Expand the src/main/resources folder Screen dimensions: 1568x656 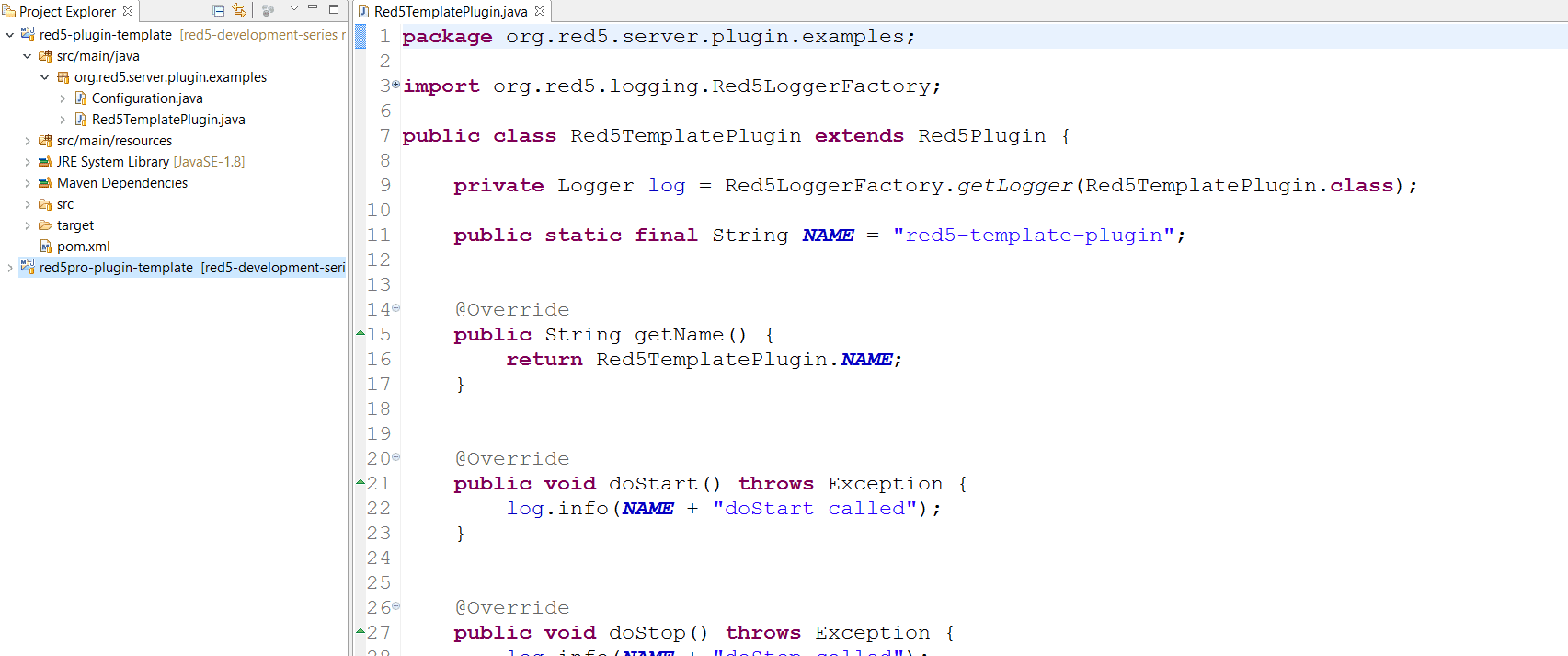coord(28,141)
